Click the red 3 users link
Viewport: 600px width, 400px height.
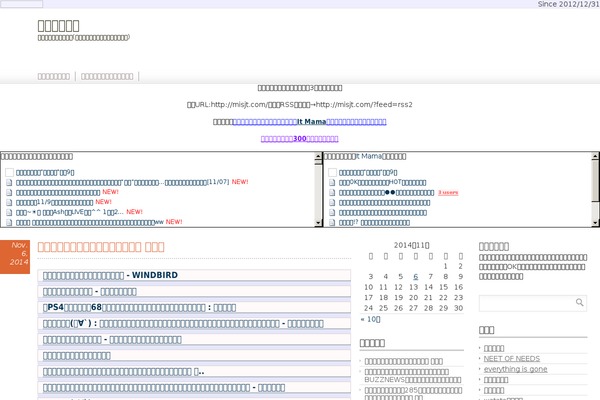pyautogui.click(x=448, y=193)
